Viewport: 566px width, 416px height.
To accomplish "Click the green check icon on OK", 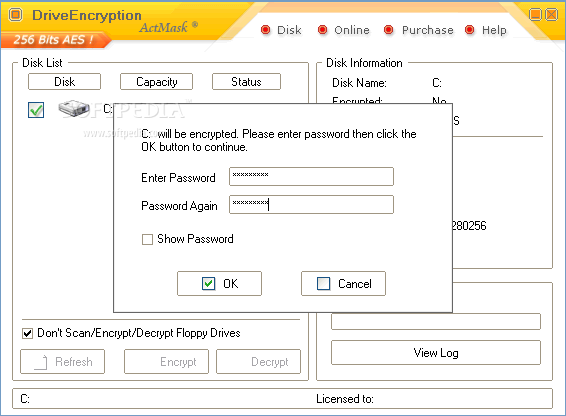I will tap(208, 283).
